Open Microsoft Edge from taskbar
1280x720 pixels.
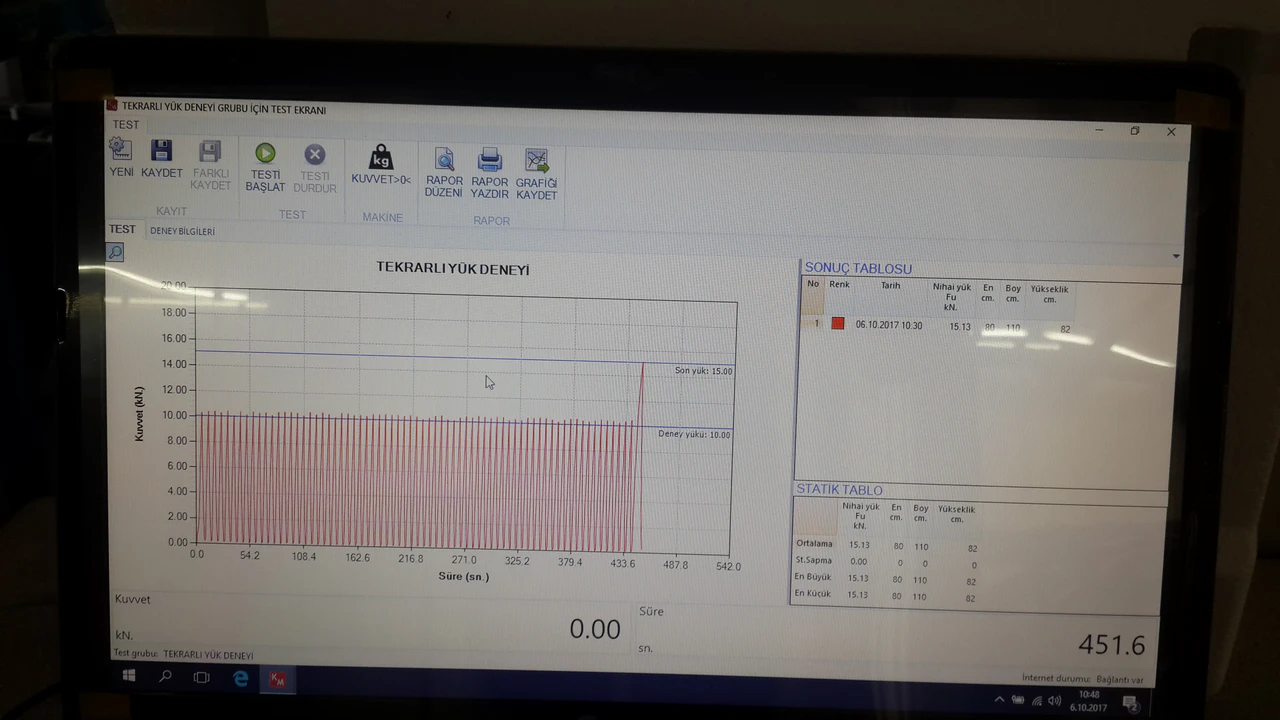[241, 679]
